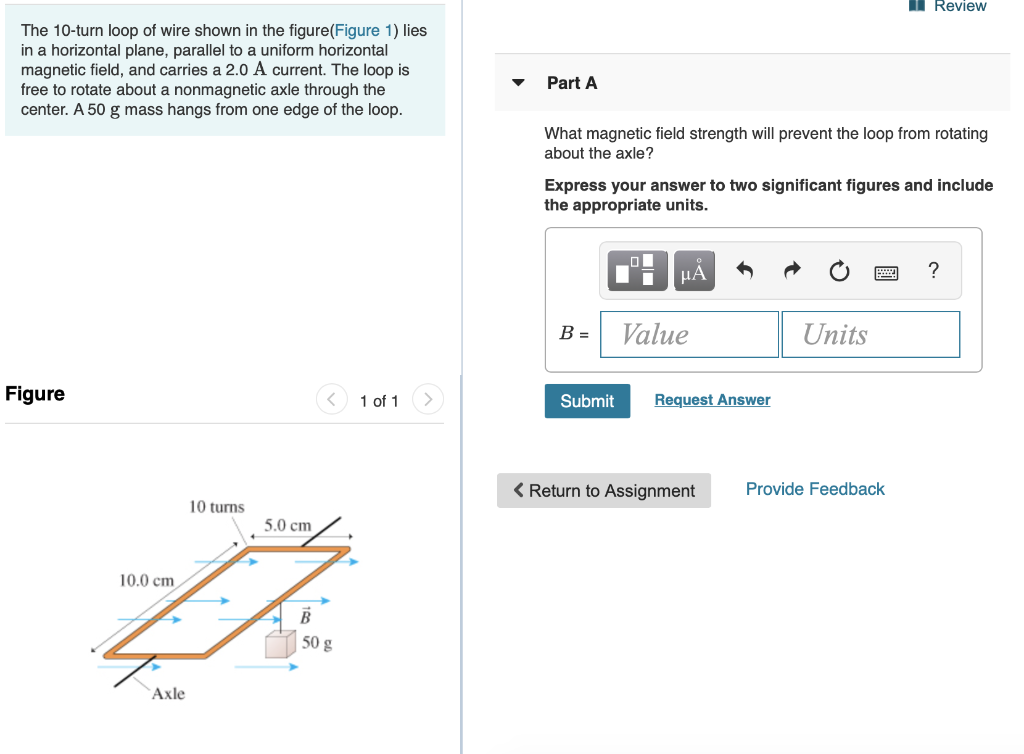
Task: Open the Request Answer link
Action: [712, 399]
